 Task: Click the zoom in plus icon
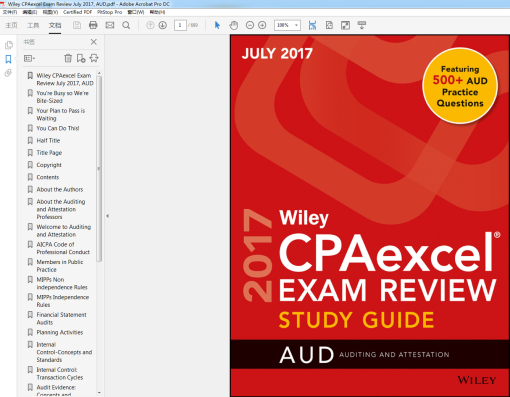coord(262,25)
